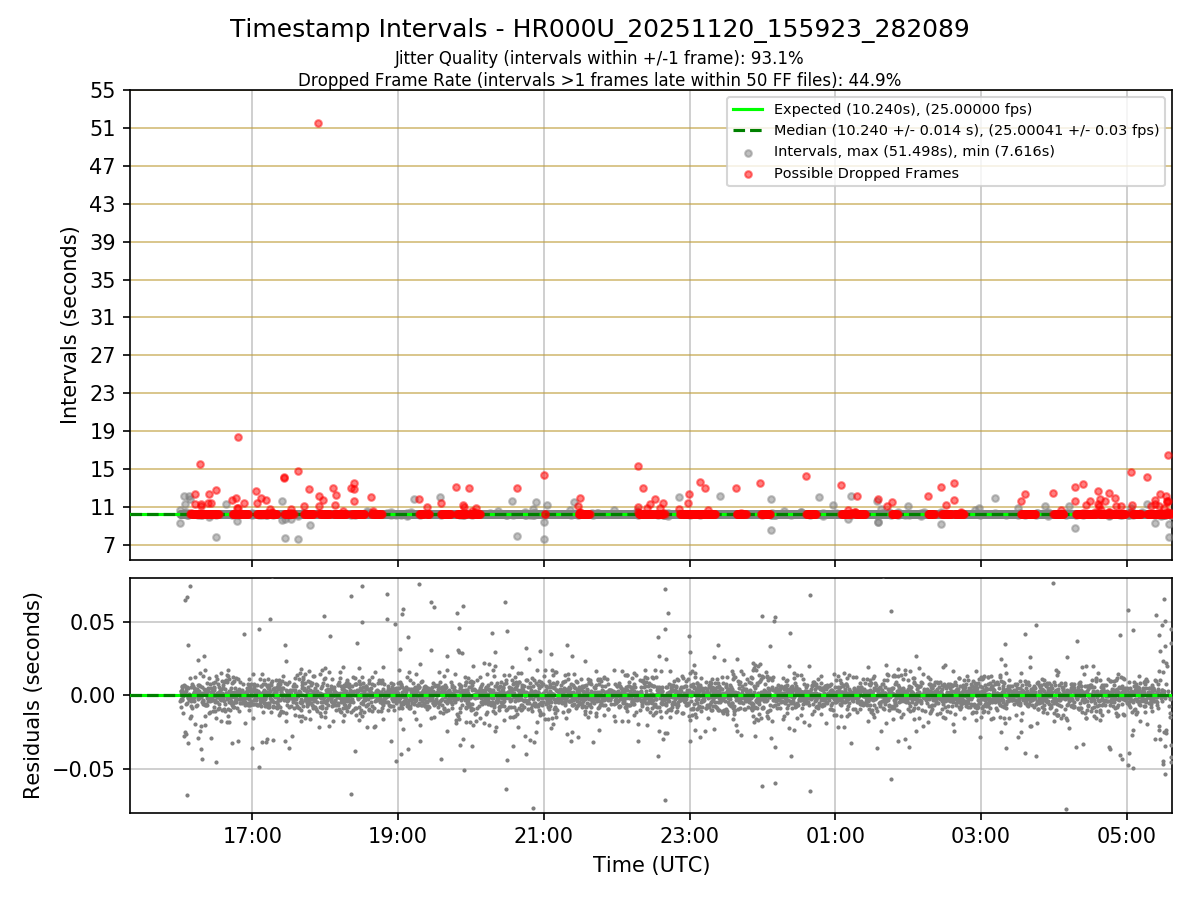Click the solid green line swatch in legend

click(x=748, y=109)
